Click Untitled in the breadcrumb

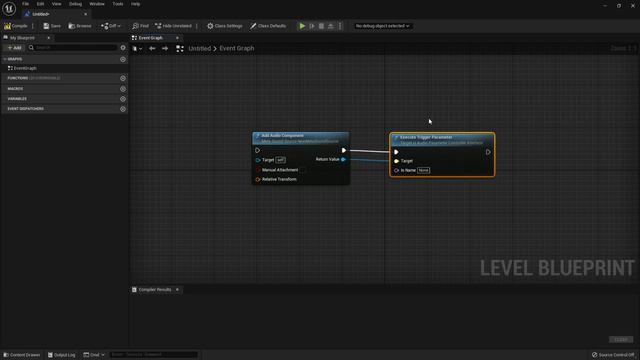(200, 49)
